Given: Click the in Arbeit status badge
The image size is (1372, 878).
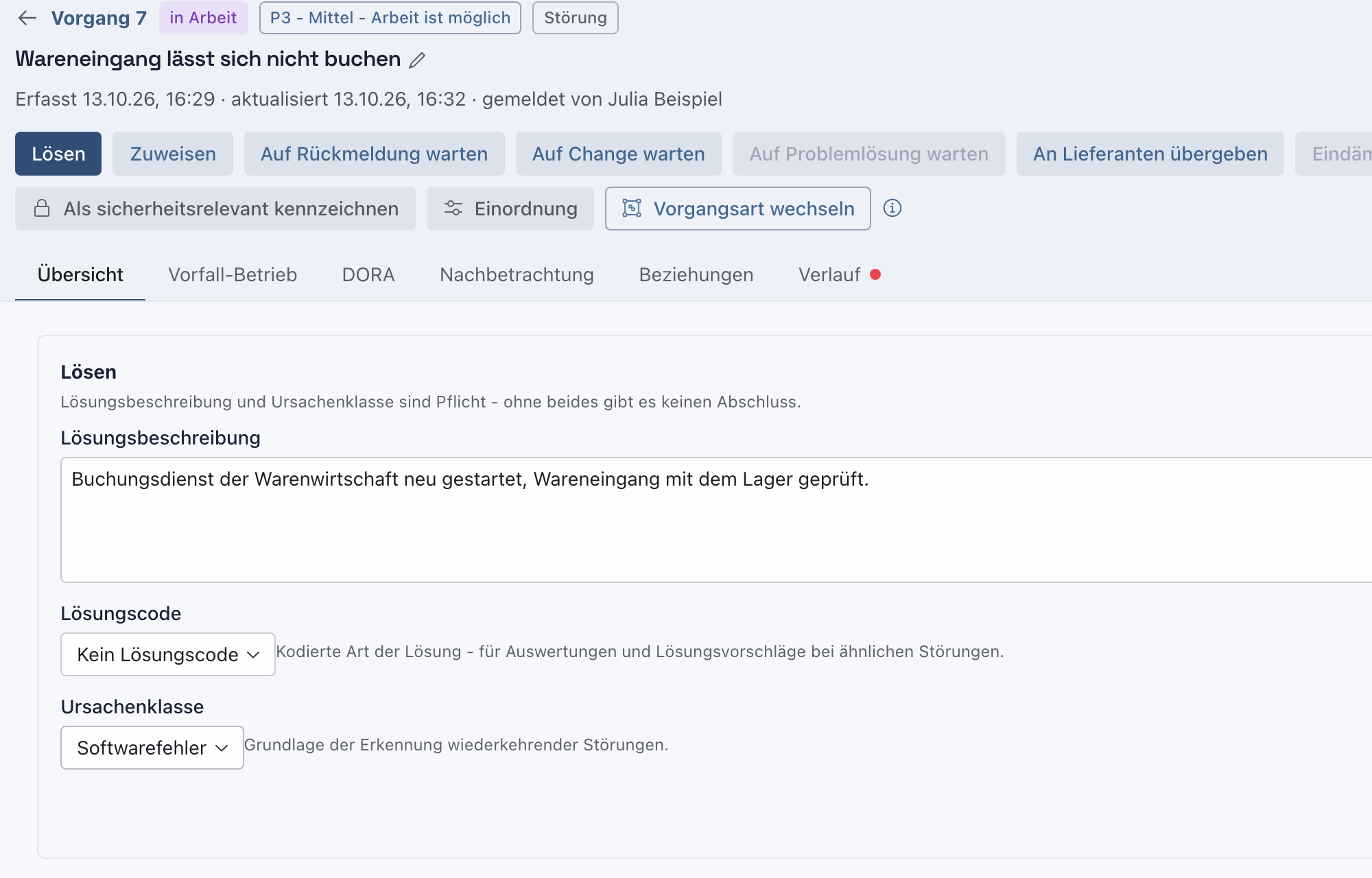Looking at the screenshot, I should pos(203,18).
